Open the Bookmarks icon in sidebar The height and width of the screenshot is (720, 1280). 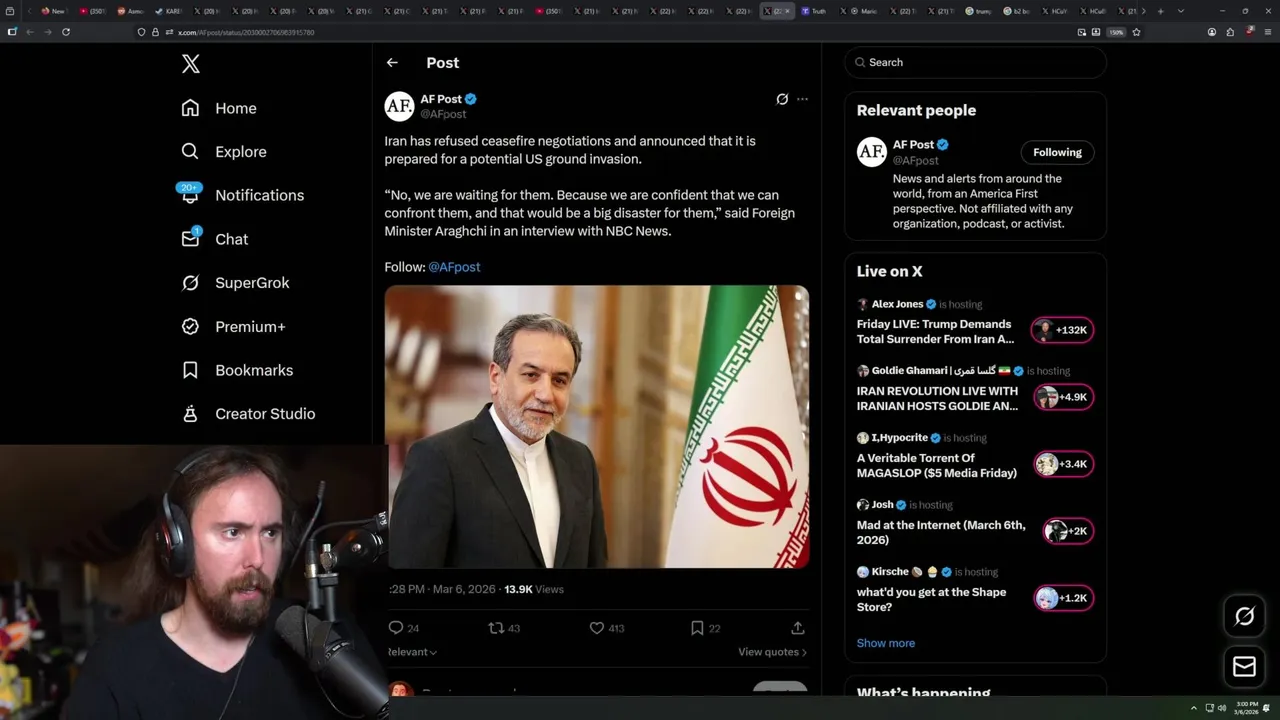pyautogui.click(x=190, y=370)
